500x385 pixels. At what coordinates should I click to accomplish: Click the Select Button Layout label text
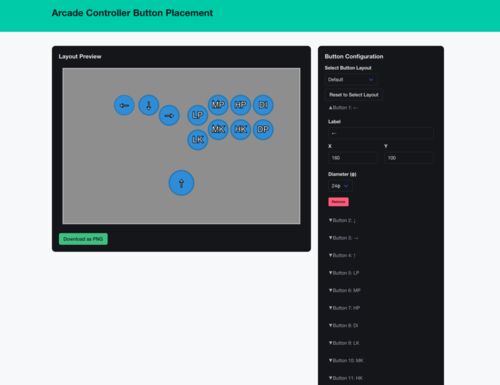tap(348, 68)
